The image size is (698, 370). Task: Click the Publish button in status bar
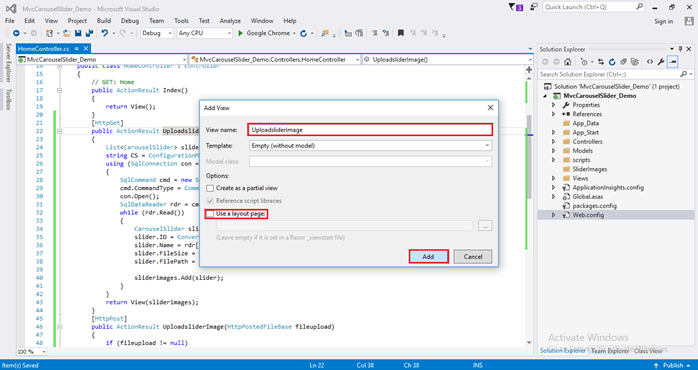(x=674, y=366)
